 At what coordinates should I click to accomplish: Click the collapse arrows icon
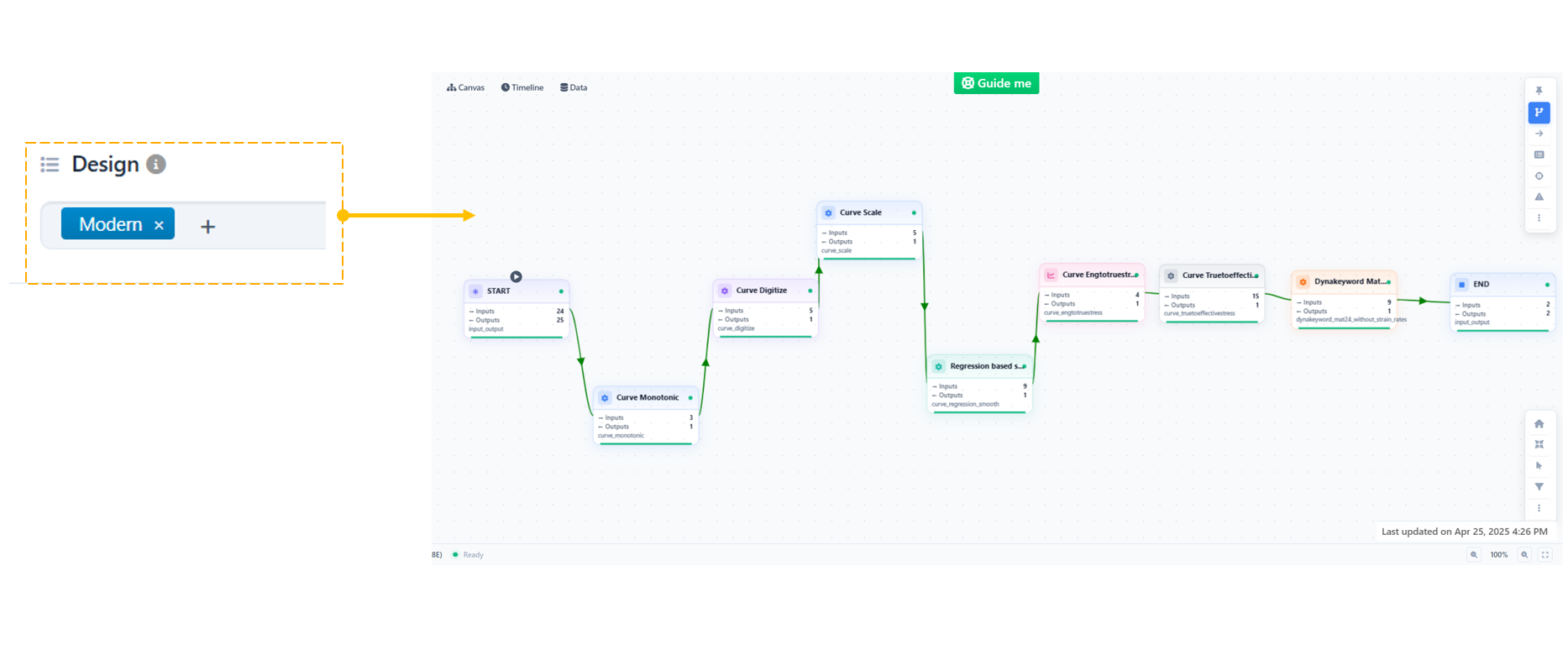pos(1539,445)
